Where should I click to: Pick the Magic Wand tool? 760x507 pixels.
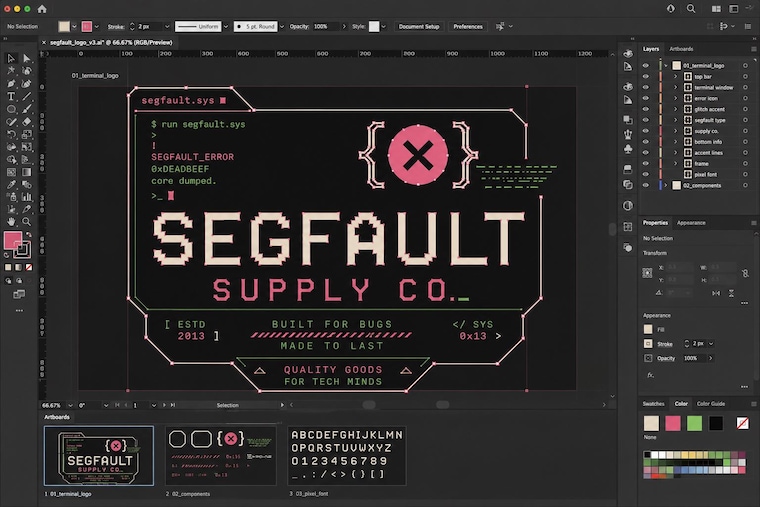[11, 71]
